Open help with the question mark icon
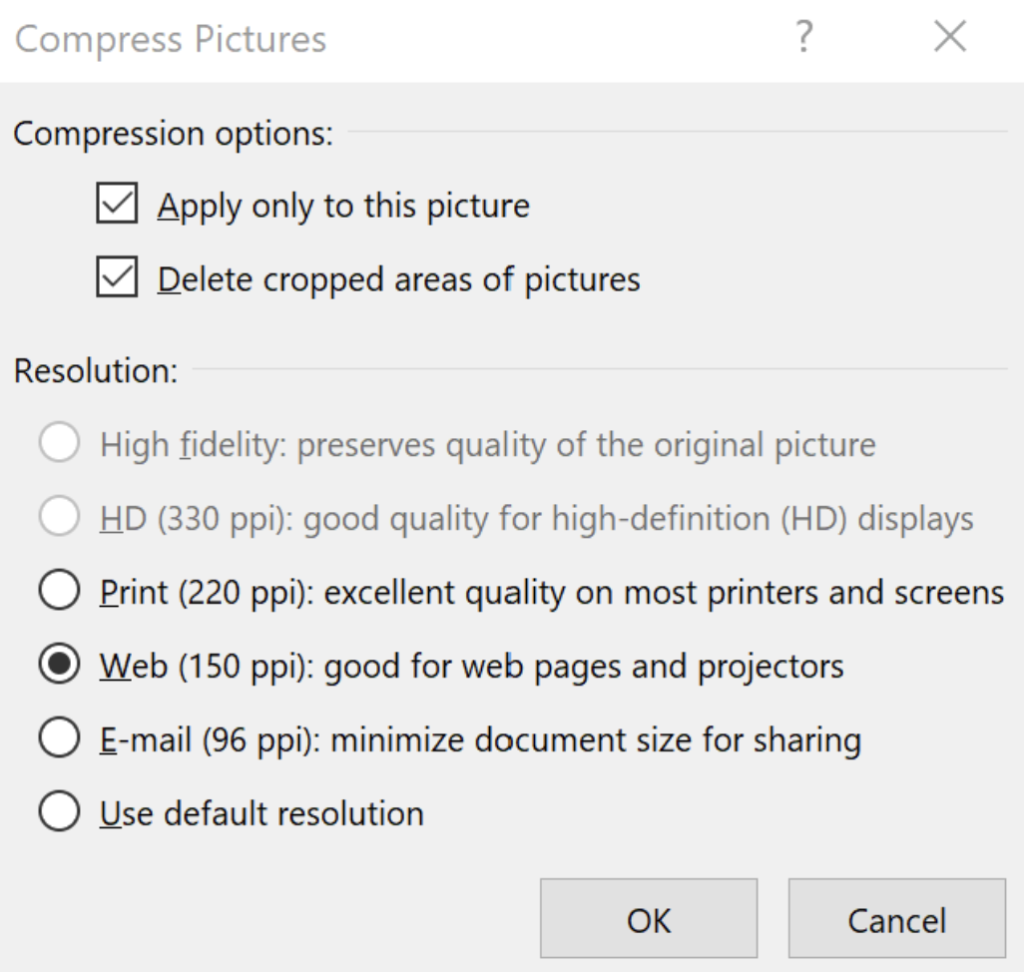 805,37
